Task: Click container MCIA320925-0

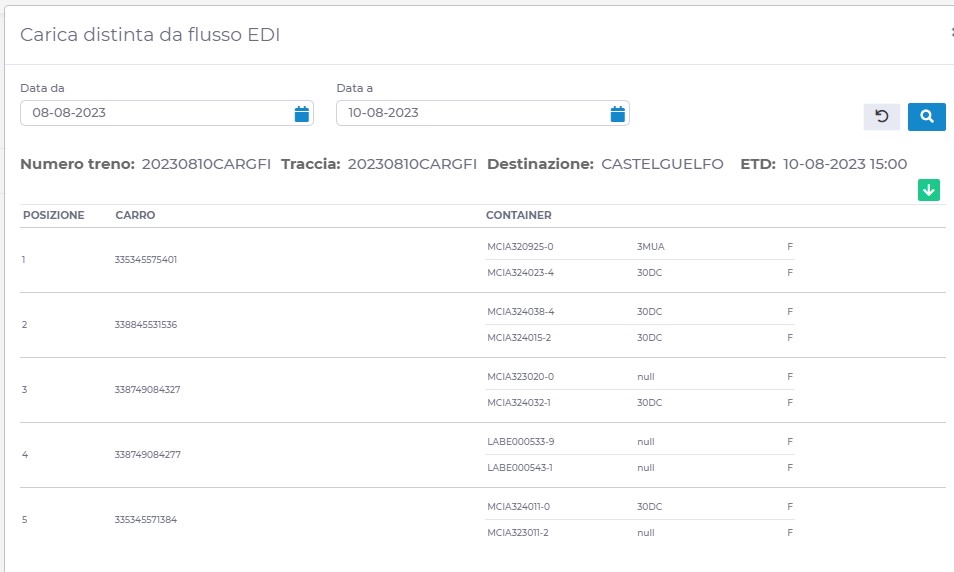Action: click(x=520, y=246)
